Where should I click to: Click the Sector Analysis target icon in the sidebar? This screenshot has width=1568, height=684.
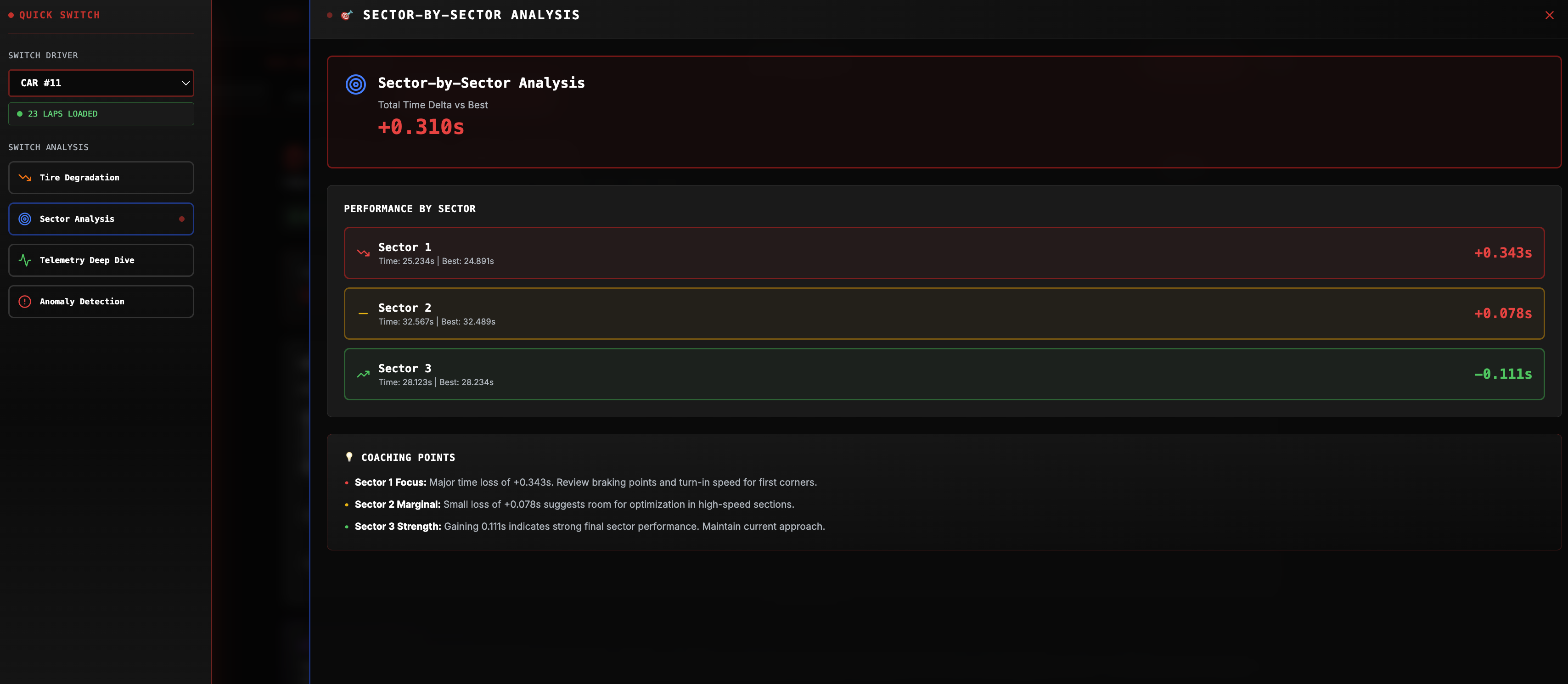click(25, 219)
